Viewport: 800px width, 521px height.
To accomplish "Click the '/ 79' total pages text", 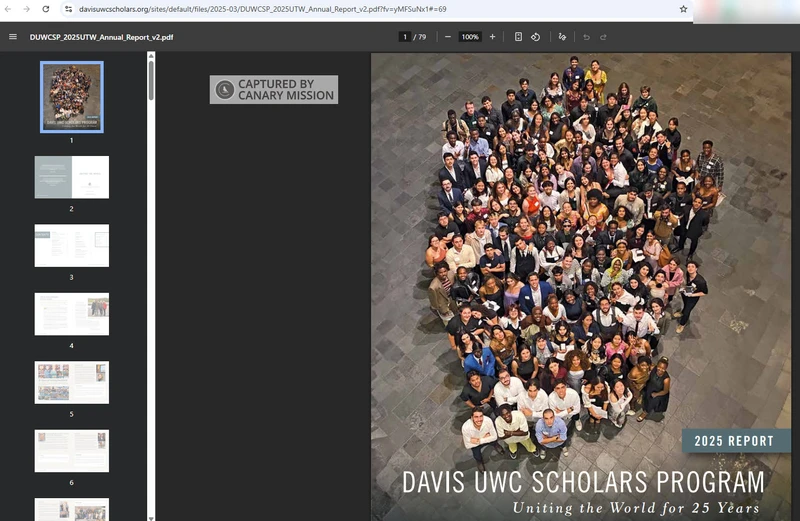I will click(420, 37).
